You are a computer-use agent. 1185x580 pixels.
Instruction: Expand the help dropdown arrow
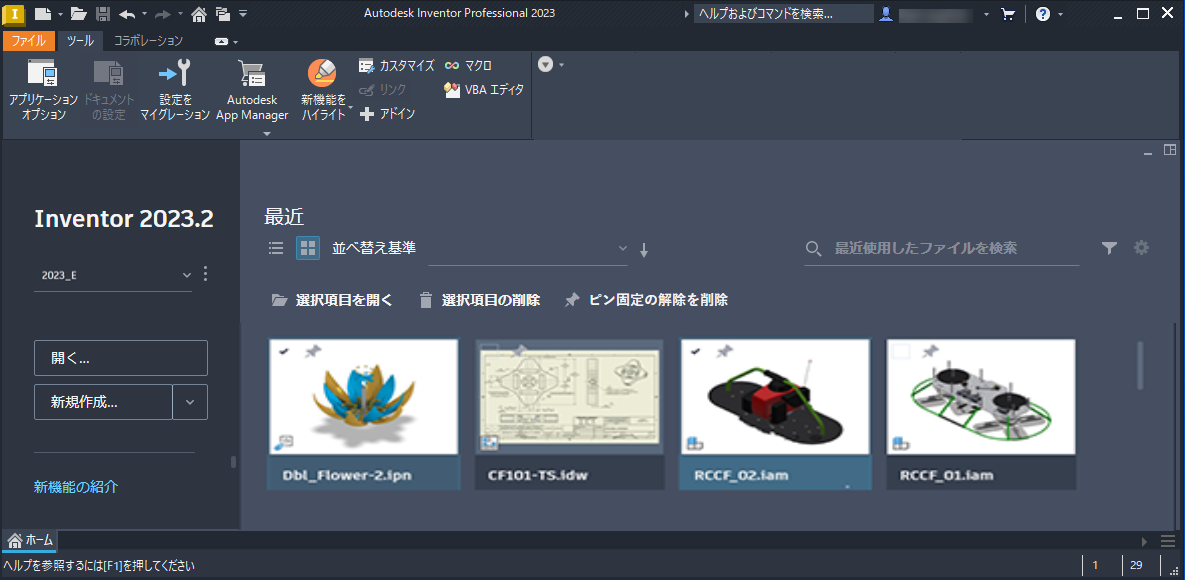[1060, 14]
